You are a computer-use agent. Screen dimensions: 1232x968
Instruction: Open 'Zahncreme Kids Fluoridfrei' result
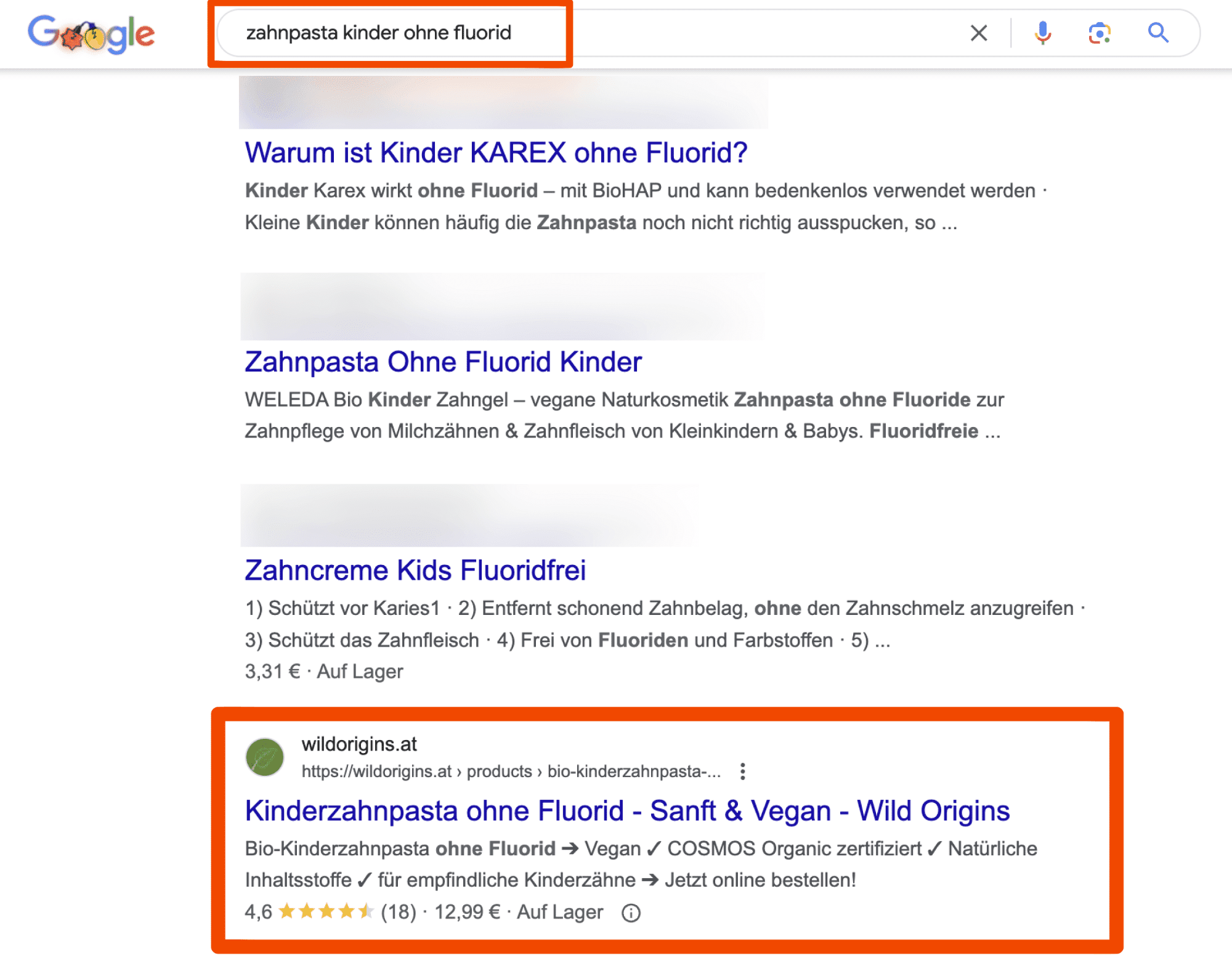(415, 570)
